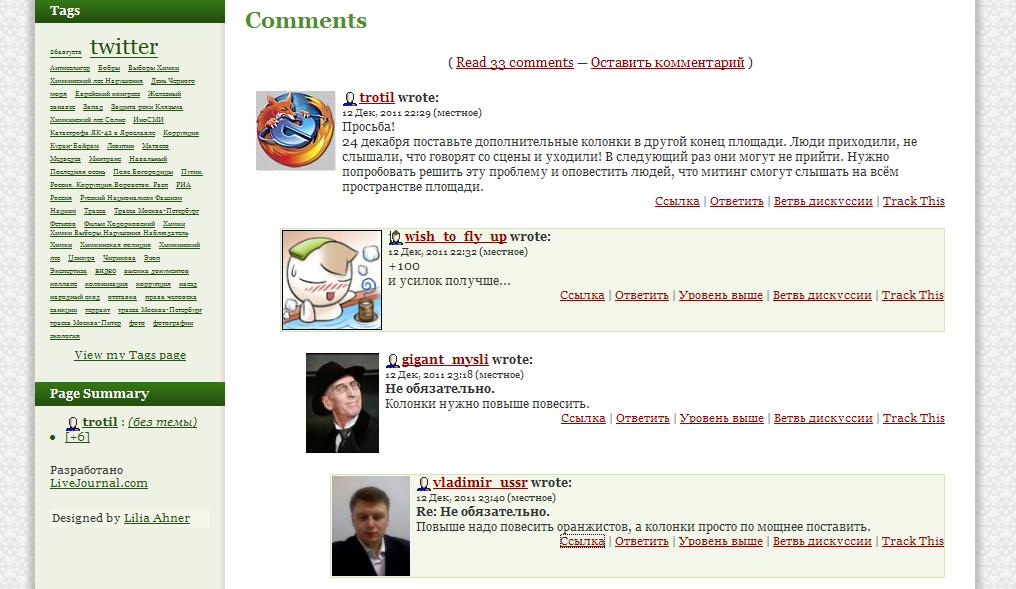Open wish_to_fly_up cartoon avatar image
This screenshot has height=589, width=1016.
point(332,280)
